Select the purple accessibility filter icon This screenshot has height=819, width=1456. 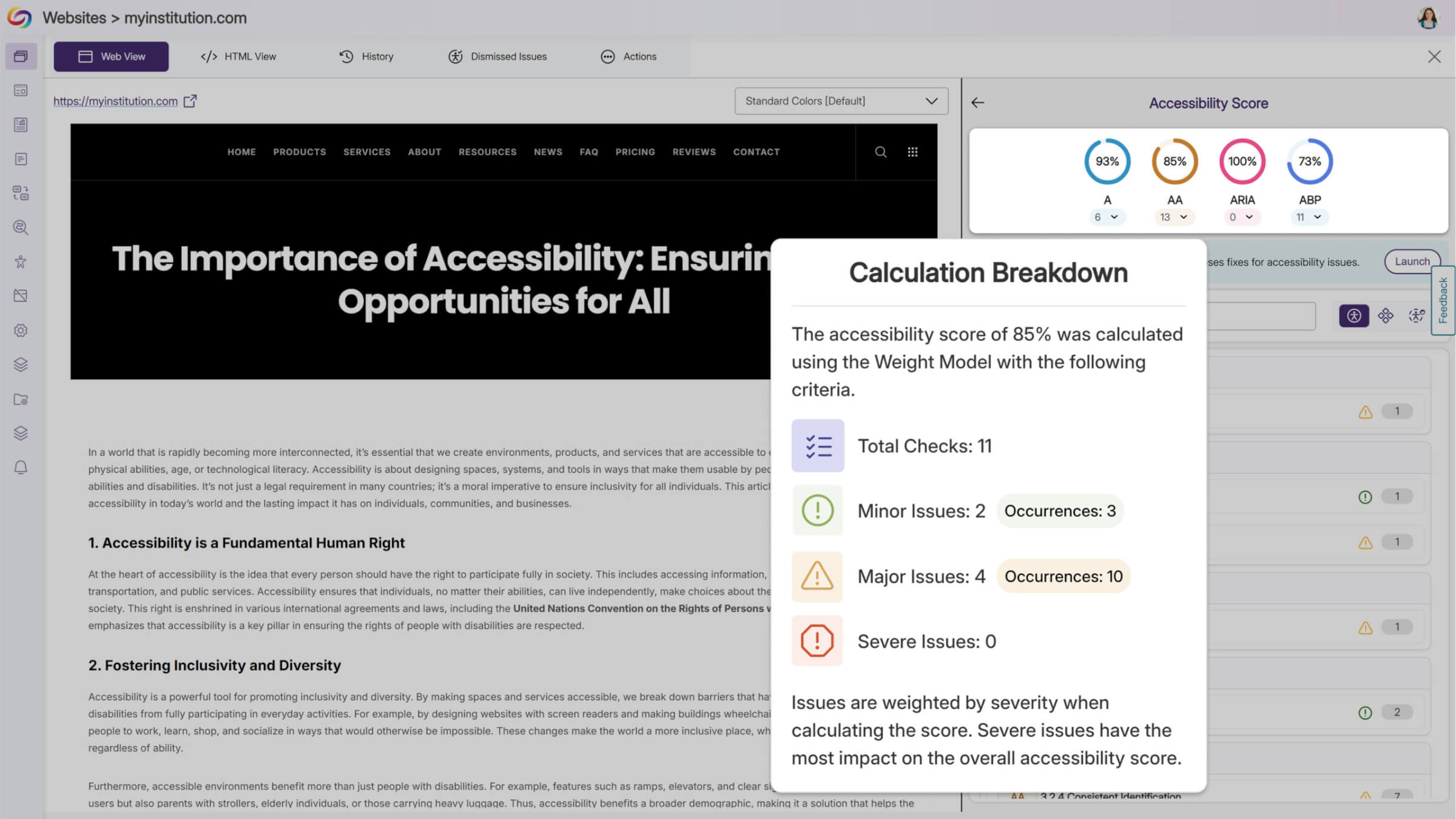[1353, 315]
